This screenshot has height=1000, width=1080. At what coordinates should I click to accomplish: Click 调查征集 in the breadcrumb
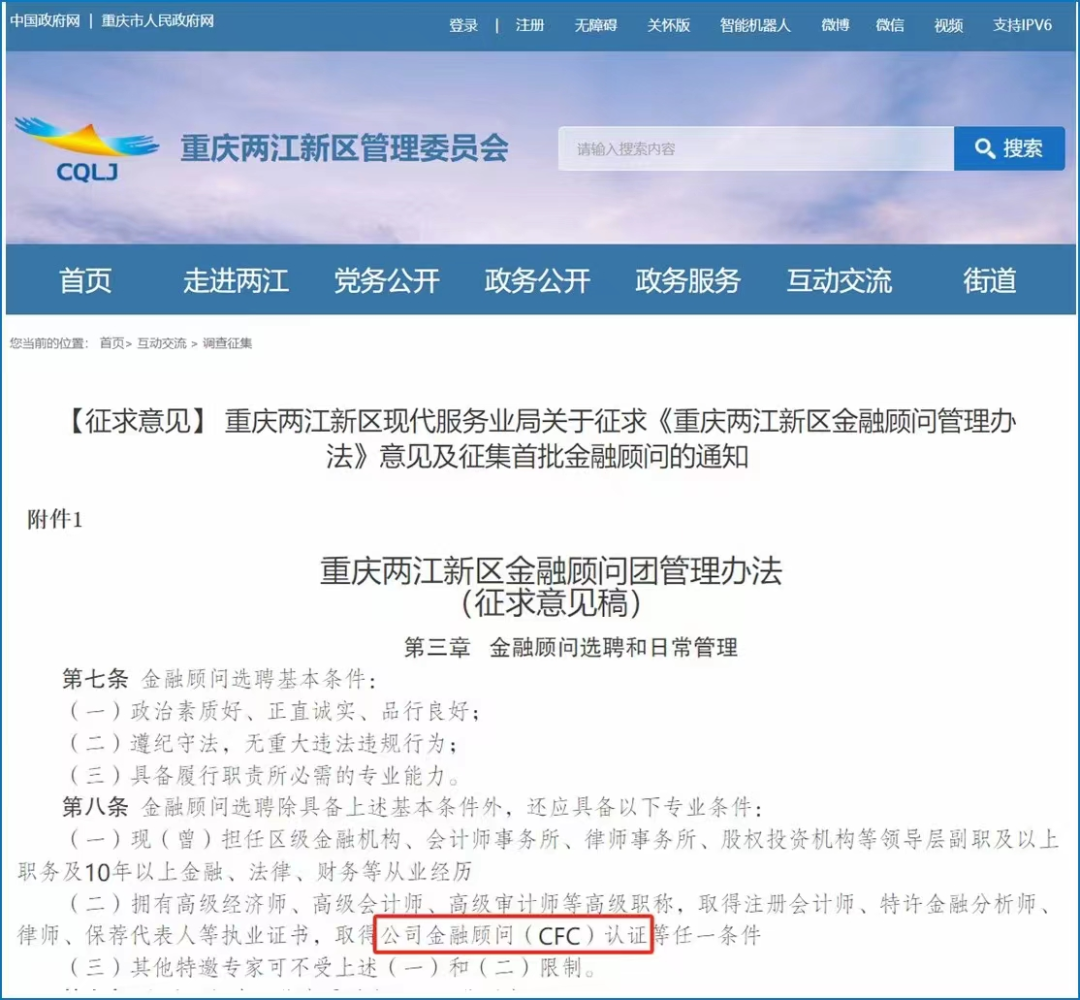click(227, 343)
